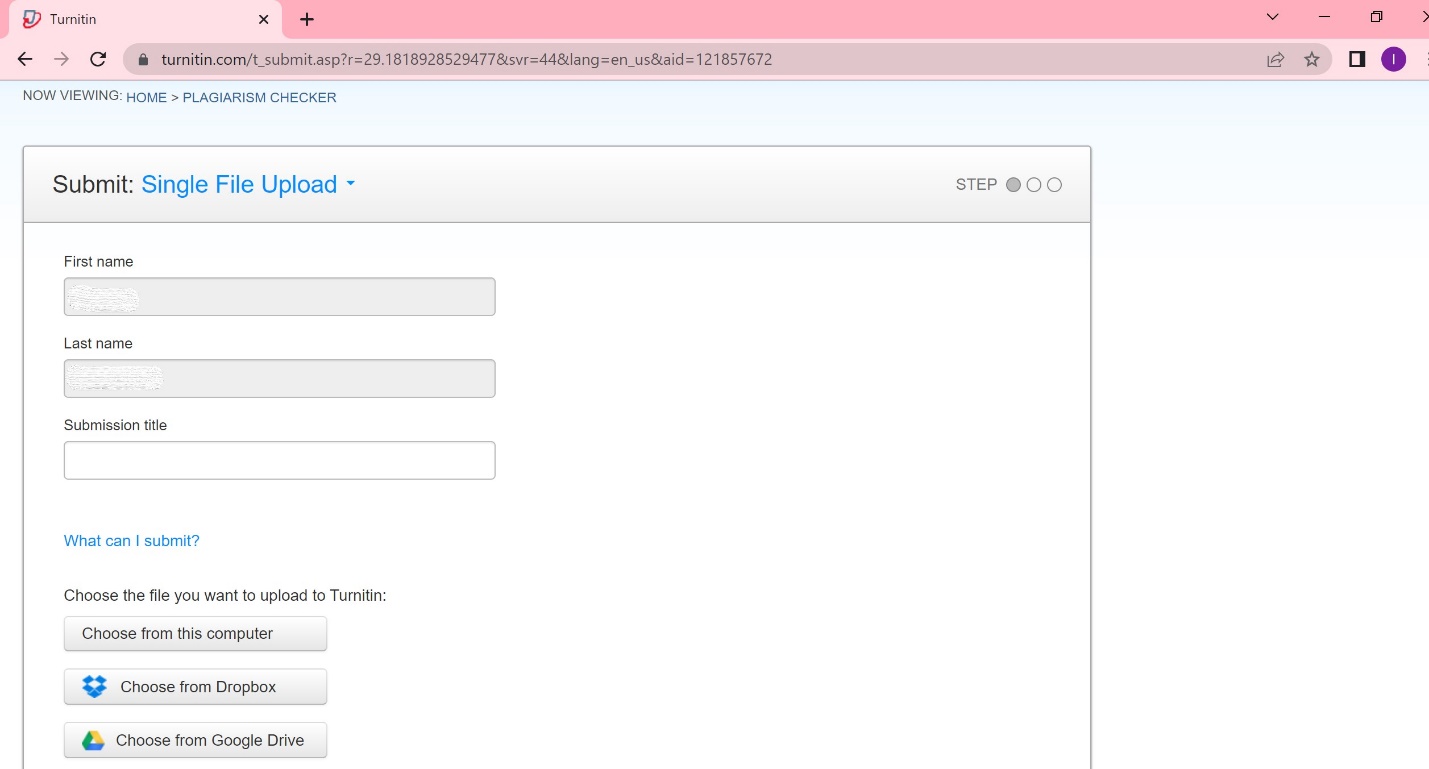Go to HOME breadcrumb link
This screenshot has width=1429, height=769.
pyautogui.click(x=146, y=98)
